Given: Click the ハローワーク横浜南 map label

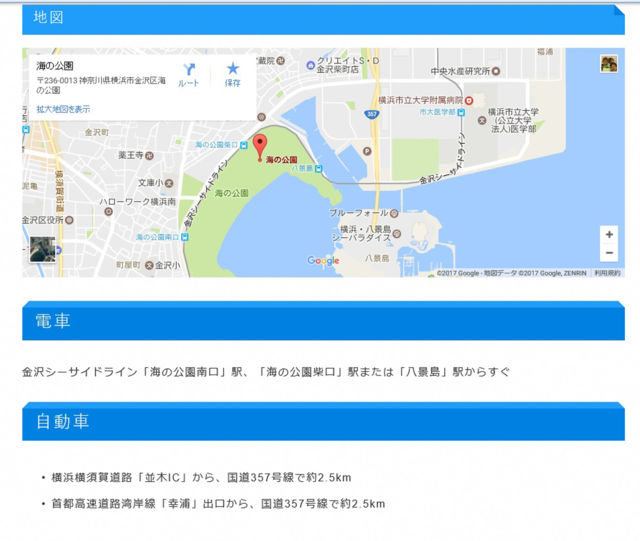Looking at the screenshot, I should click(137, 201).
